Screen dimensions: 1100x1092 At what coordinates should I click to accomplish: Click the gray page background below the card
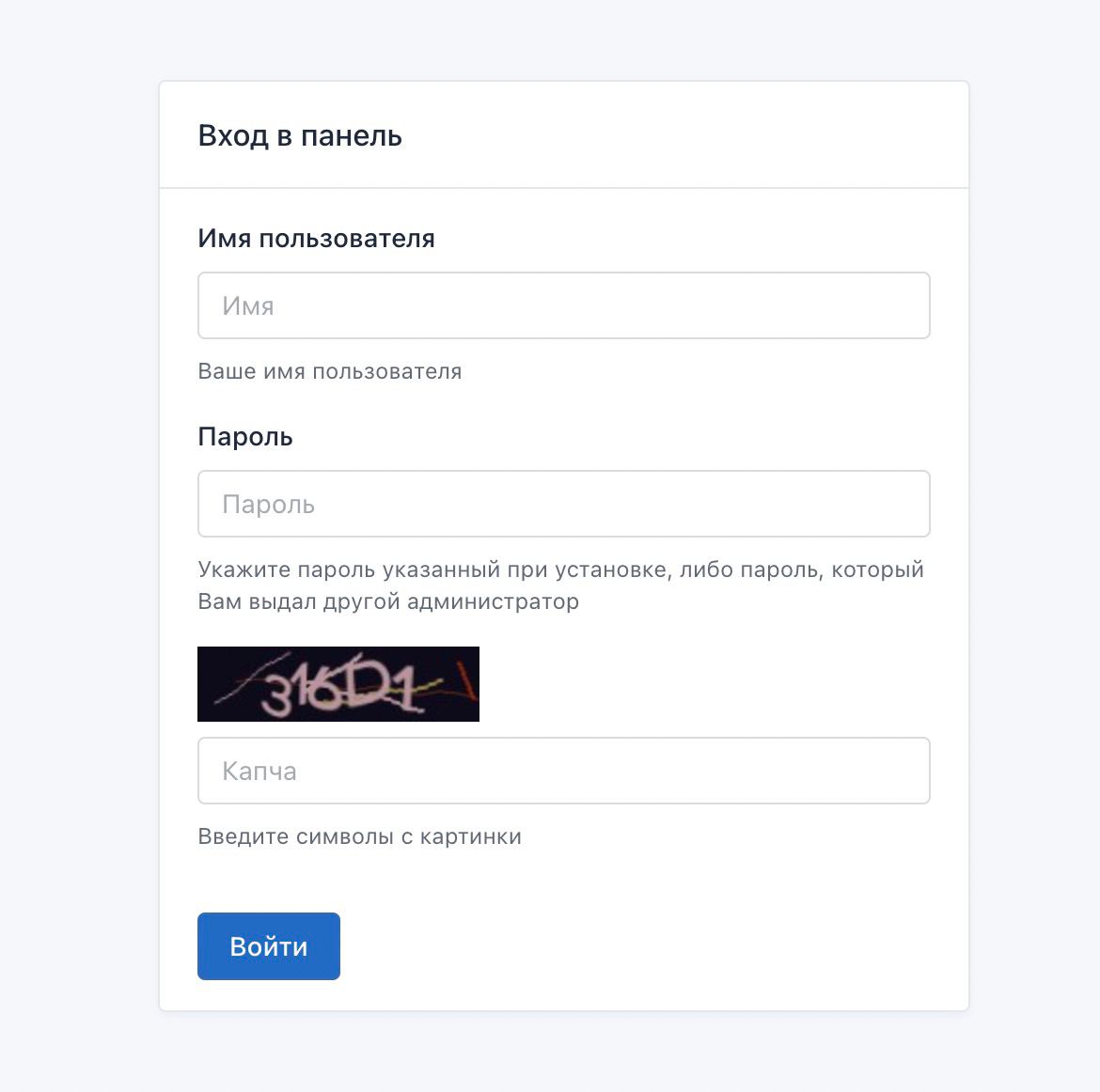(x=564, y=1053)
